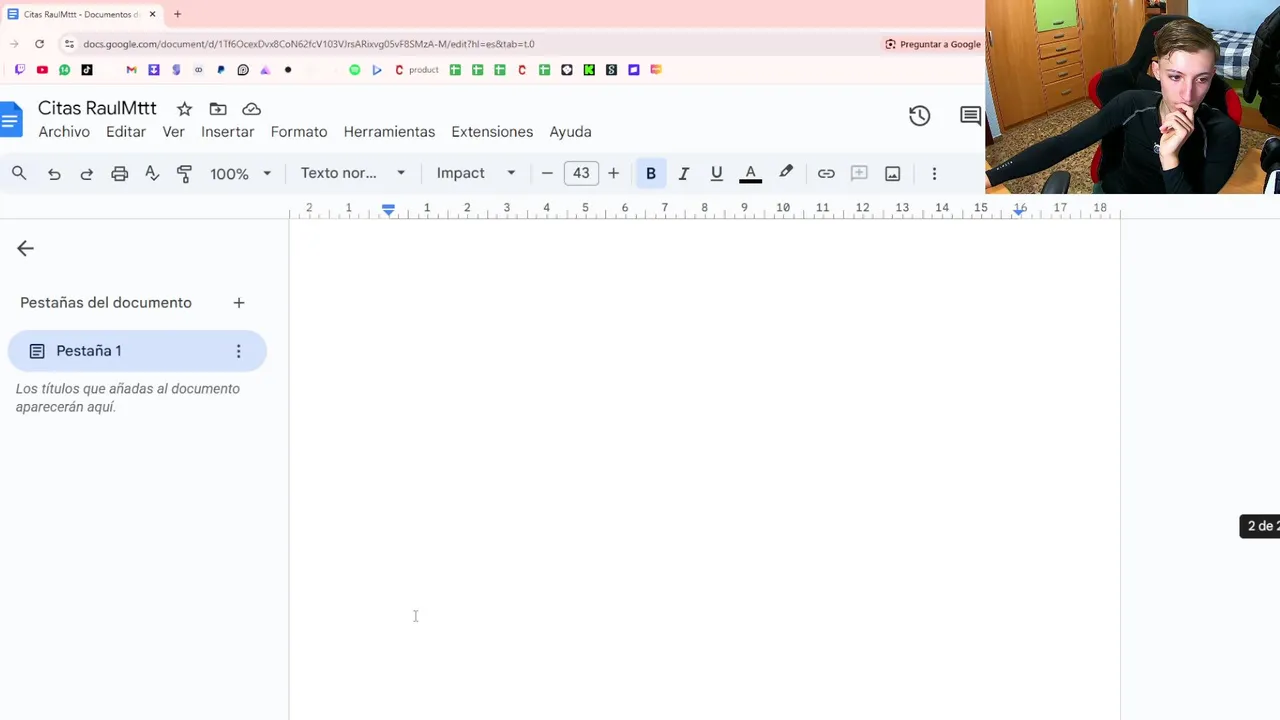Image resolution: width=1280 pixels, height=720 pixels.
Task: Open version history clock icon
Action: tap(920, 116)
